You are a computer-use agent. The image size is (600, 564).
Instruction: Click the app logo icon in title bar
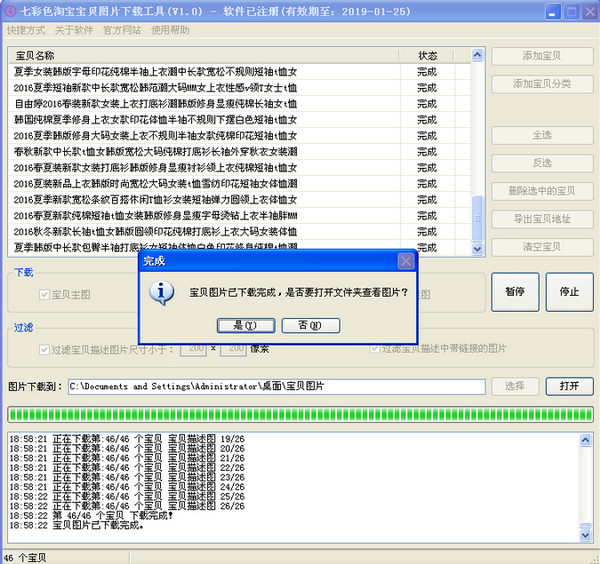[x=10, y=11]
